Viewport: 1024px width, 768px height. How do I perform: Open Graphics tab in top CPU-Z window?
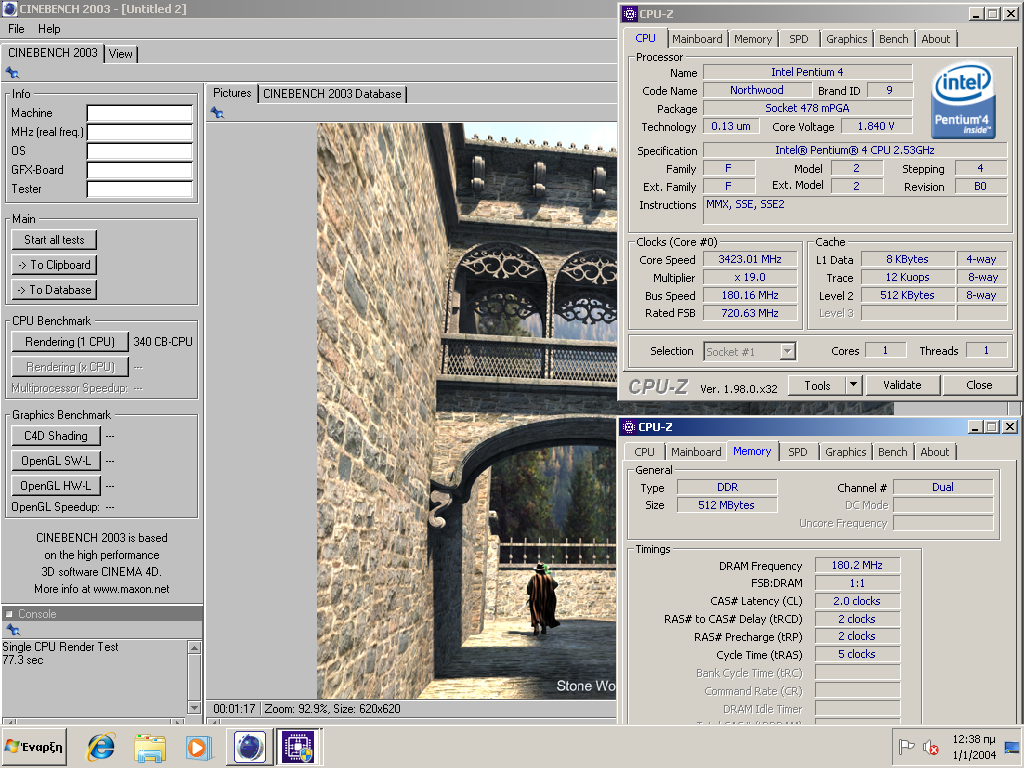pos(846,39)
